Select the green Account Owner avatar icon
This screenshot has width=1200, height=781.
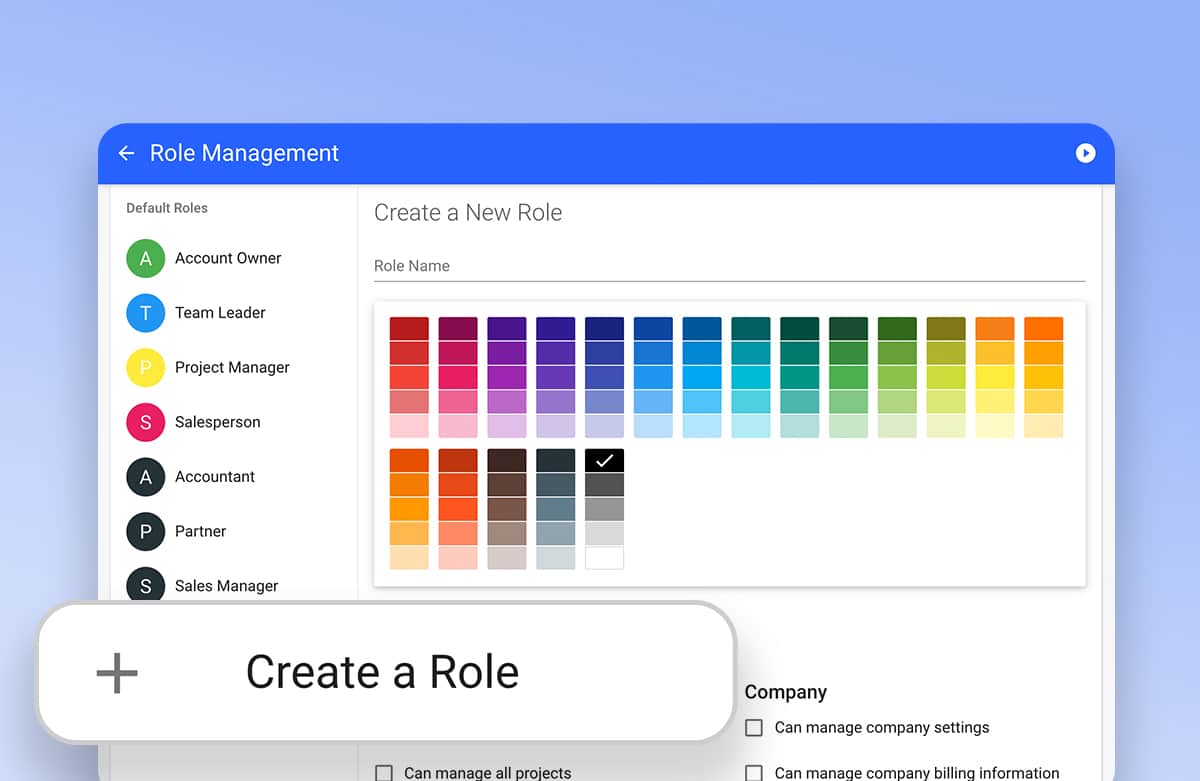click(x=145, y=258)
